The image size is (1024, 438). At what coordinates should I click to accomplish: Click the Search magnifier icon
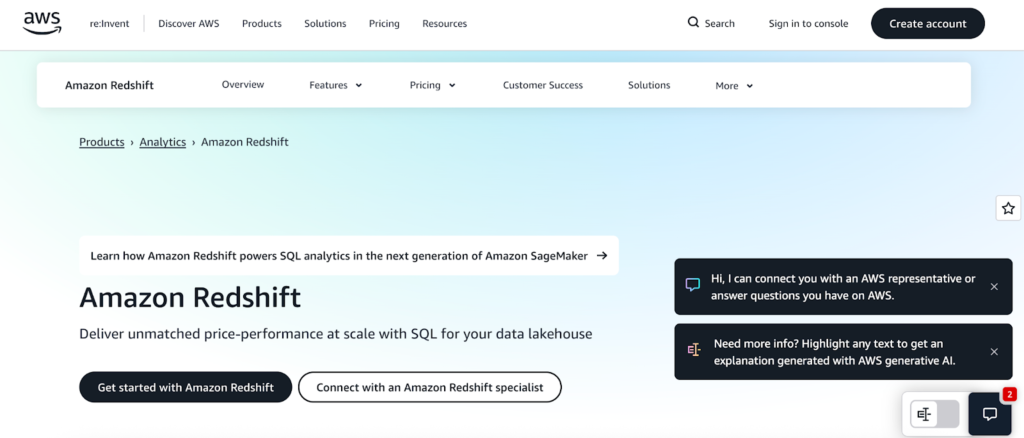[693, 23]
